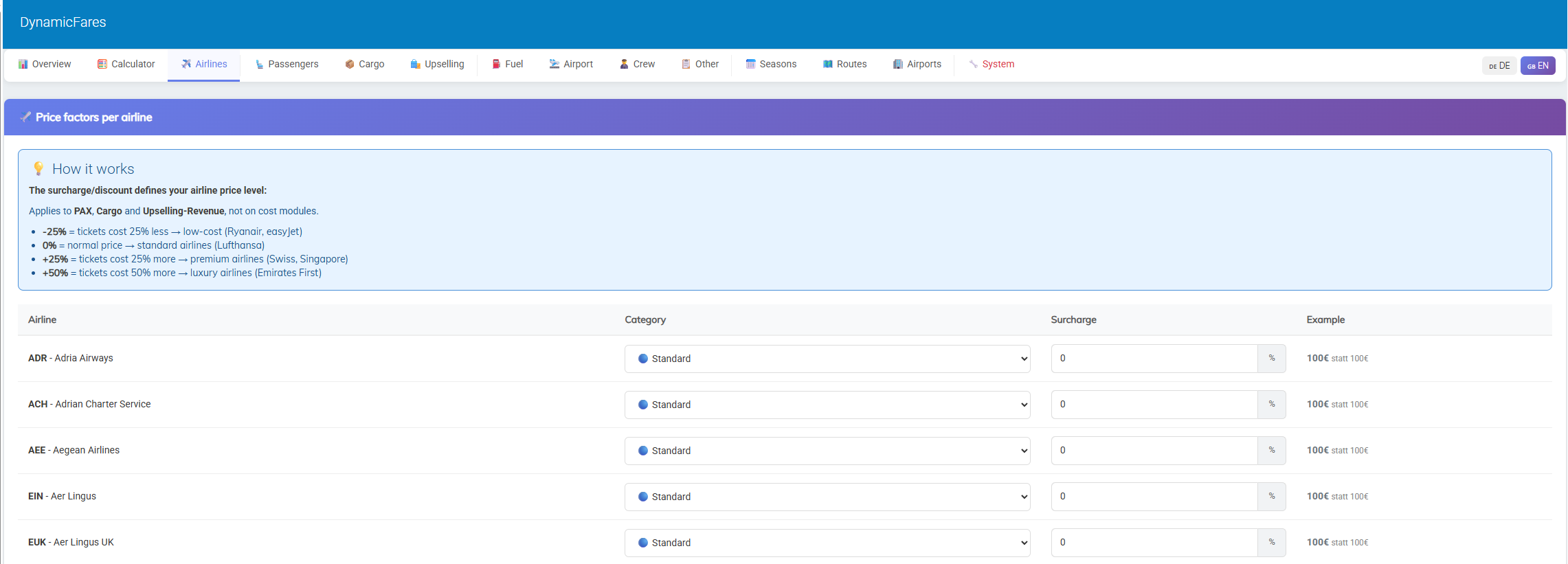Go to the Upselling tab
This screenshot has height=564, width=1568.
437,64
